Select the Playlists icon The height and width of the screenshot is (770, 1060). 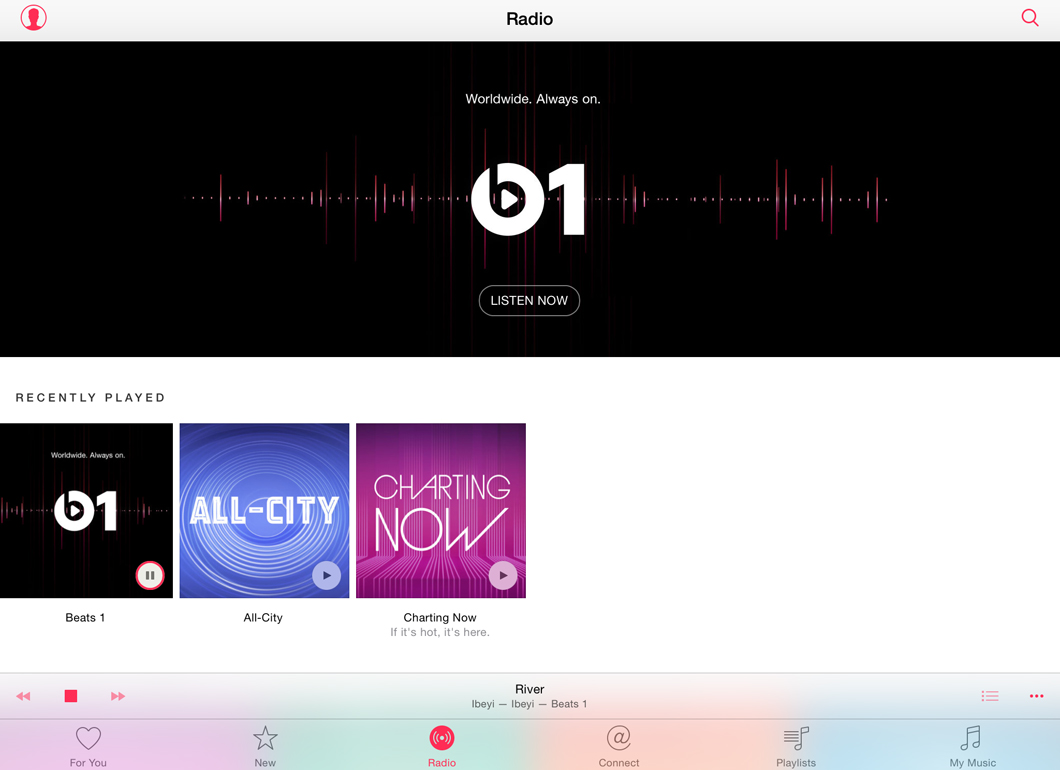795,740
